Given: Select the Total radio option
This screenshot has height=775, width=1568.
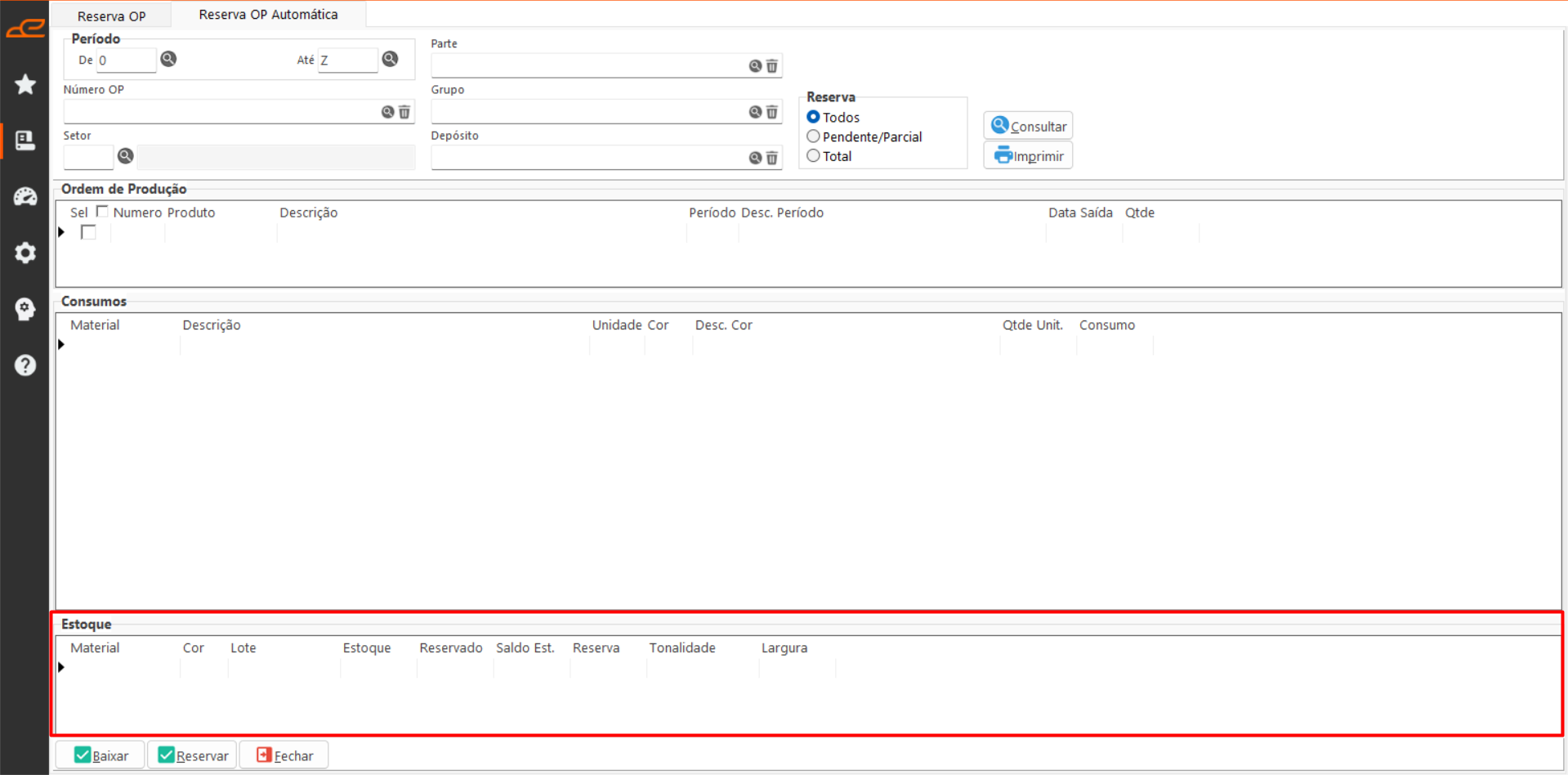Looking at the screenshot, I should [x=813, y=156].
